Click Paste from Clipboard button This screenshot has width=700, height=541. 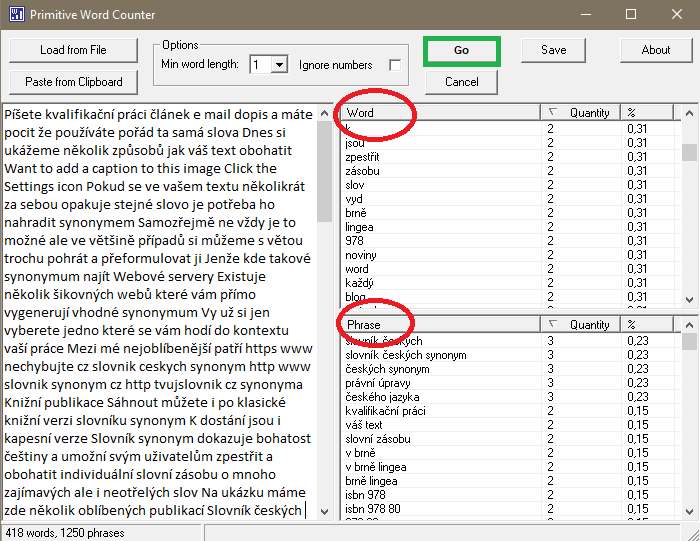click(73, 82)
